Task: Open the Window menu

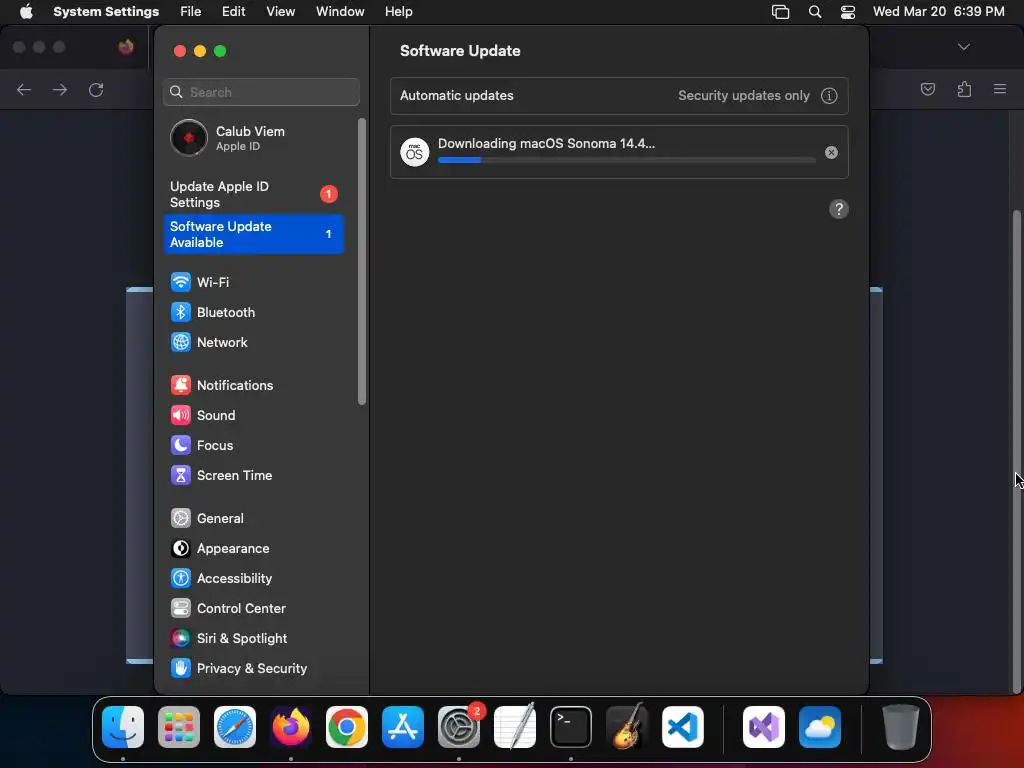Action: (x=340, y=12)
